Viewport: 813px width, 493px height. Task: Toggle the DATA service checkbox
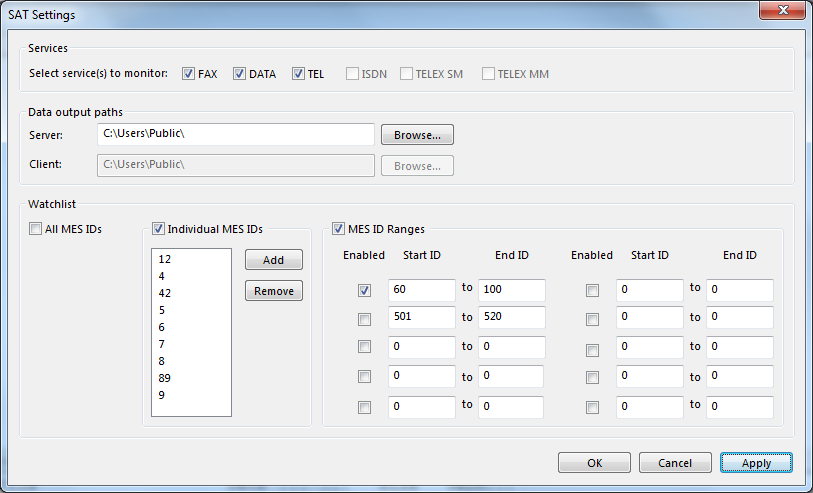[x=239, y=74]
